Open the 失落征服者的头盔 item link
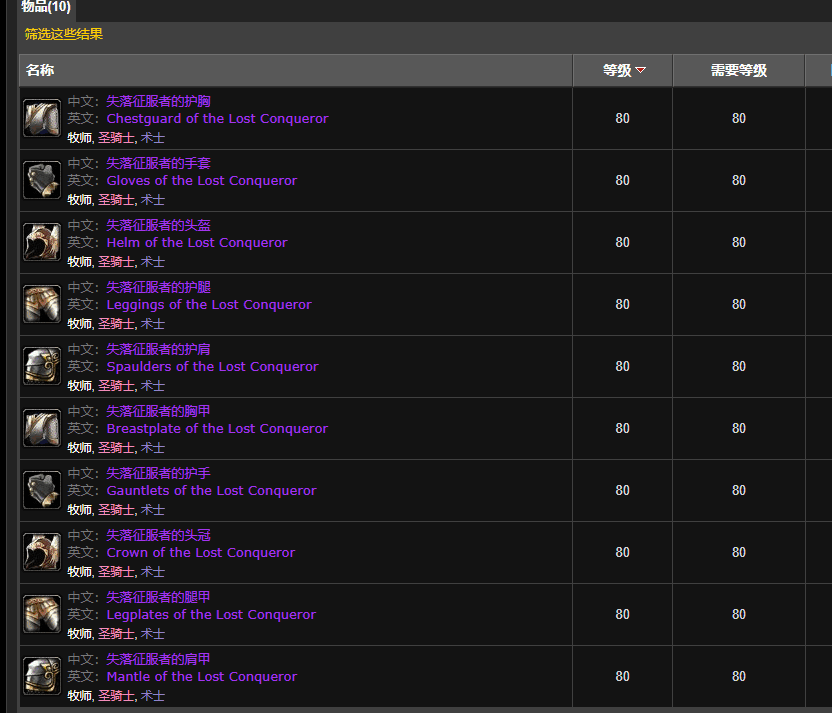The height and width of the screenshot is (713, 832). (158, 225)
